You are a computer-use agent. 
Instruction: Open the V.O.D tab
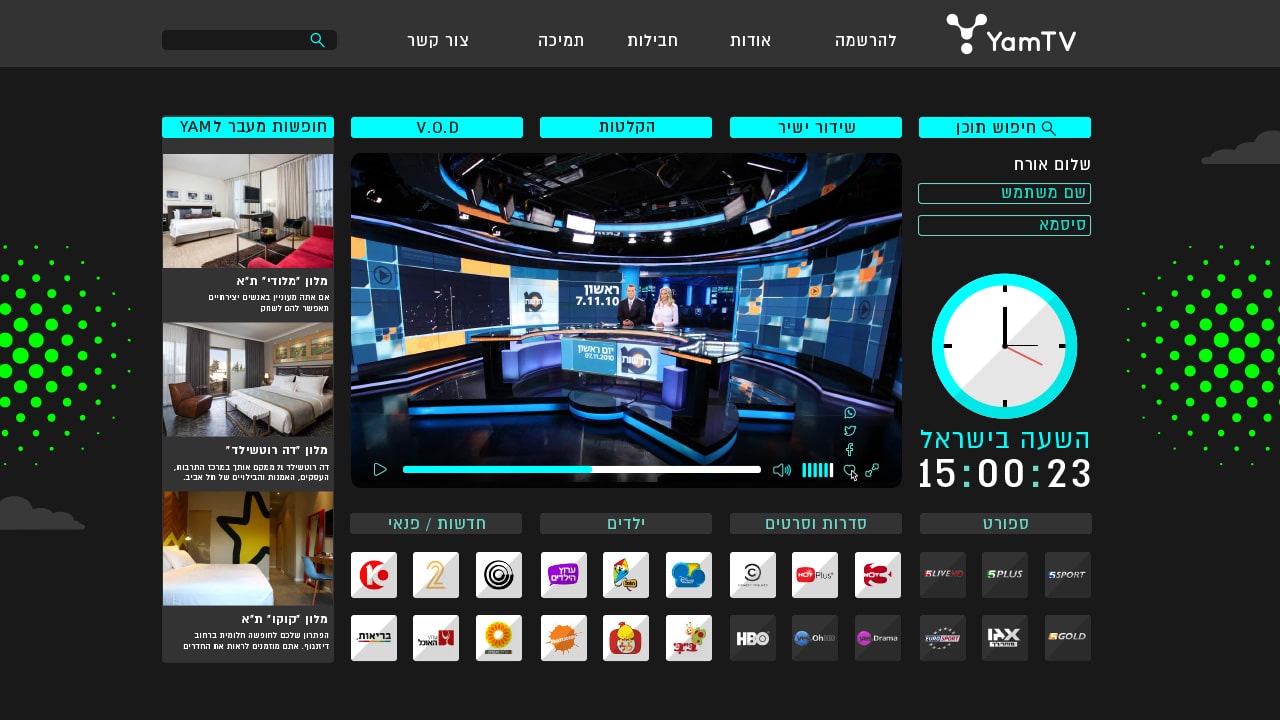coord(437,127)
